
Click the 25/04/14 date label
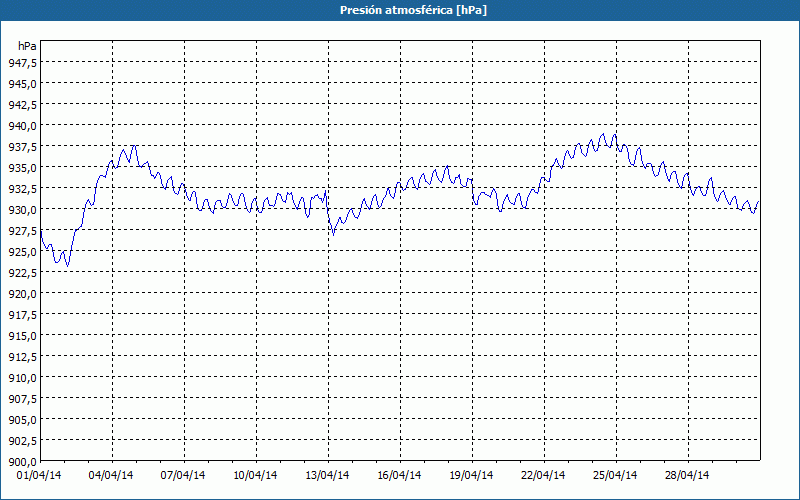coord(615,476)
